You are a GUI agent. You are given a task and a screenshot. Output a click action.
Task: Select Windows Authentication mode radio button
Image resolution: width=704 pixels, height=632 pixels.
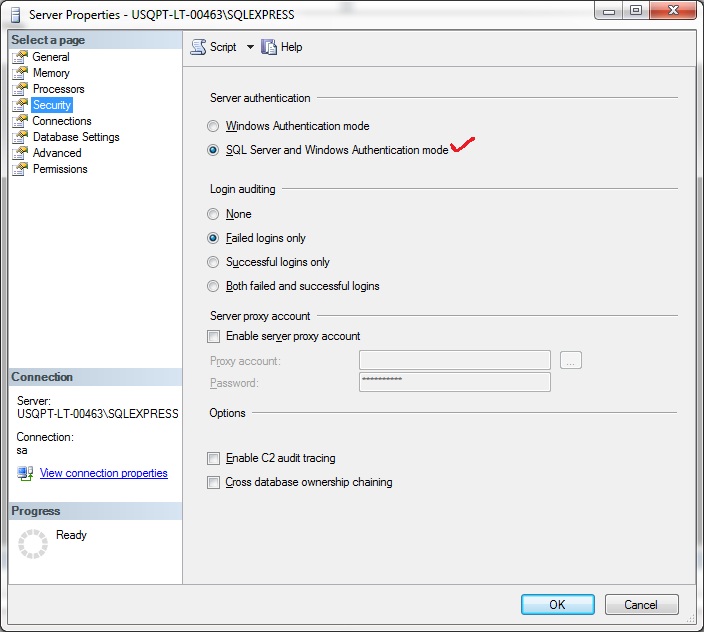coord(213,126)
